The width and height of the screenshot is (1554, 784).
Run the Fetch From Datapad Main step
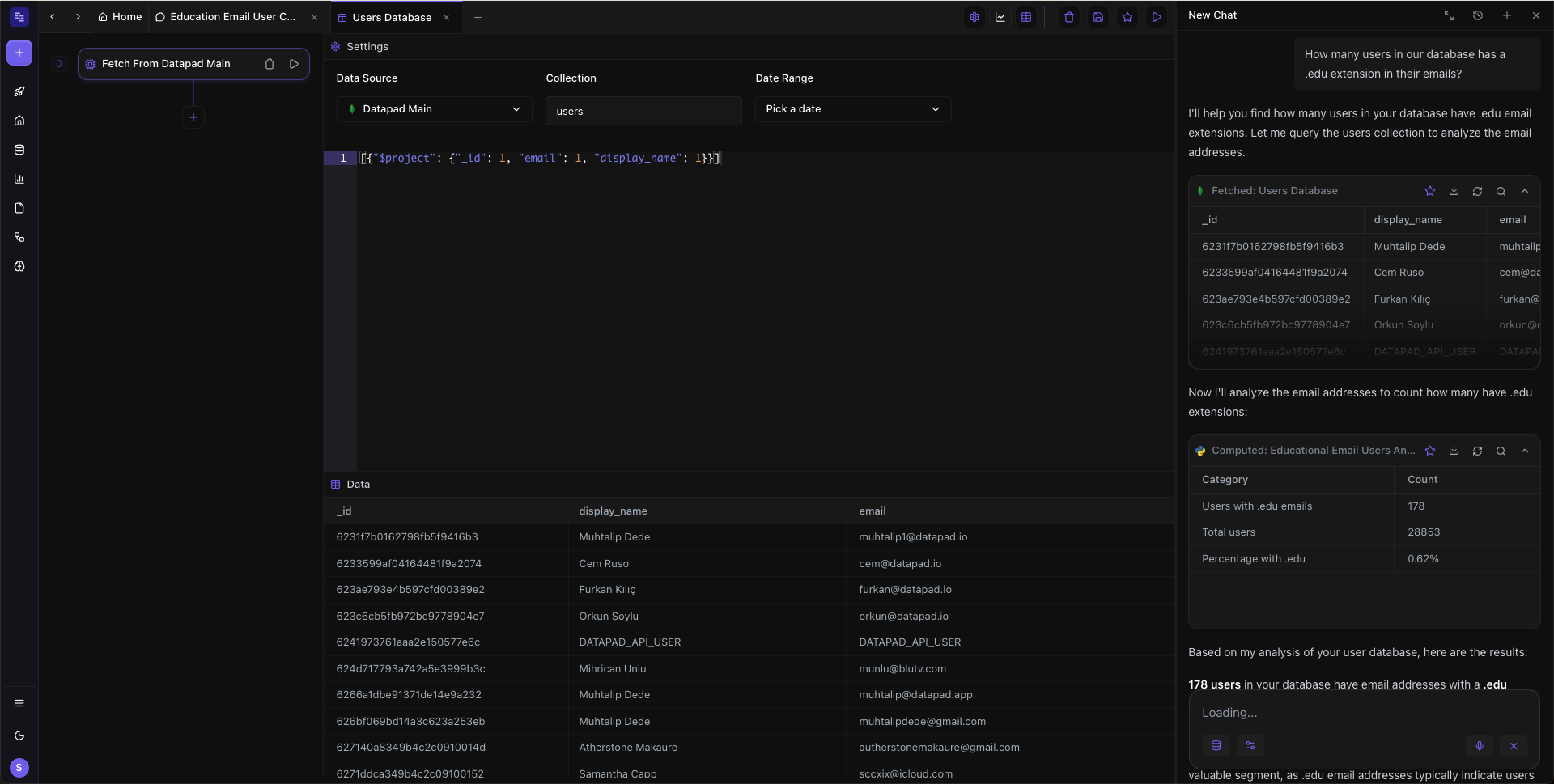click(294, 64)
